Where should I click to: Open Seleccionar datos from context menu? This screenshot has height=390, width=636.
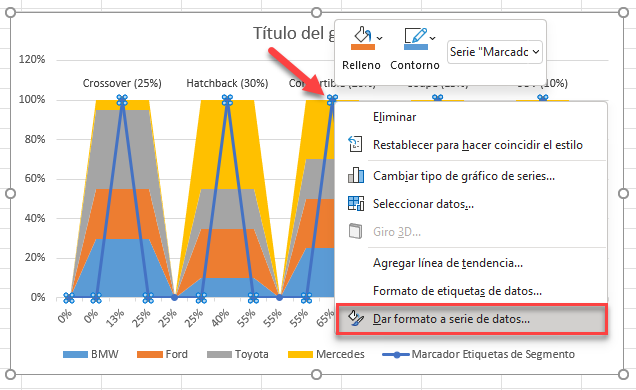[x=423, y=204]
